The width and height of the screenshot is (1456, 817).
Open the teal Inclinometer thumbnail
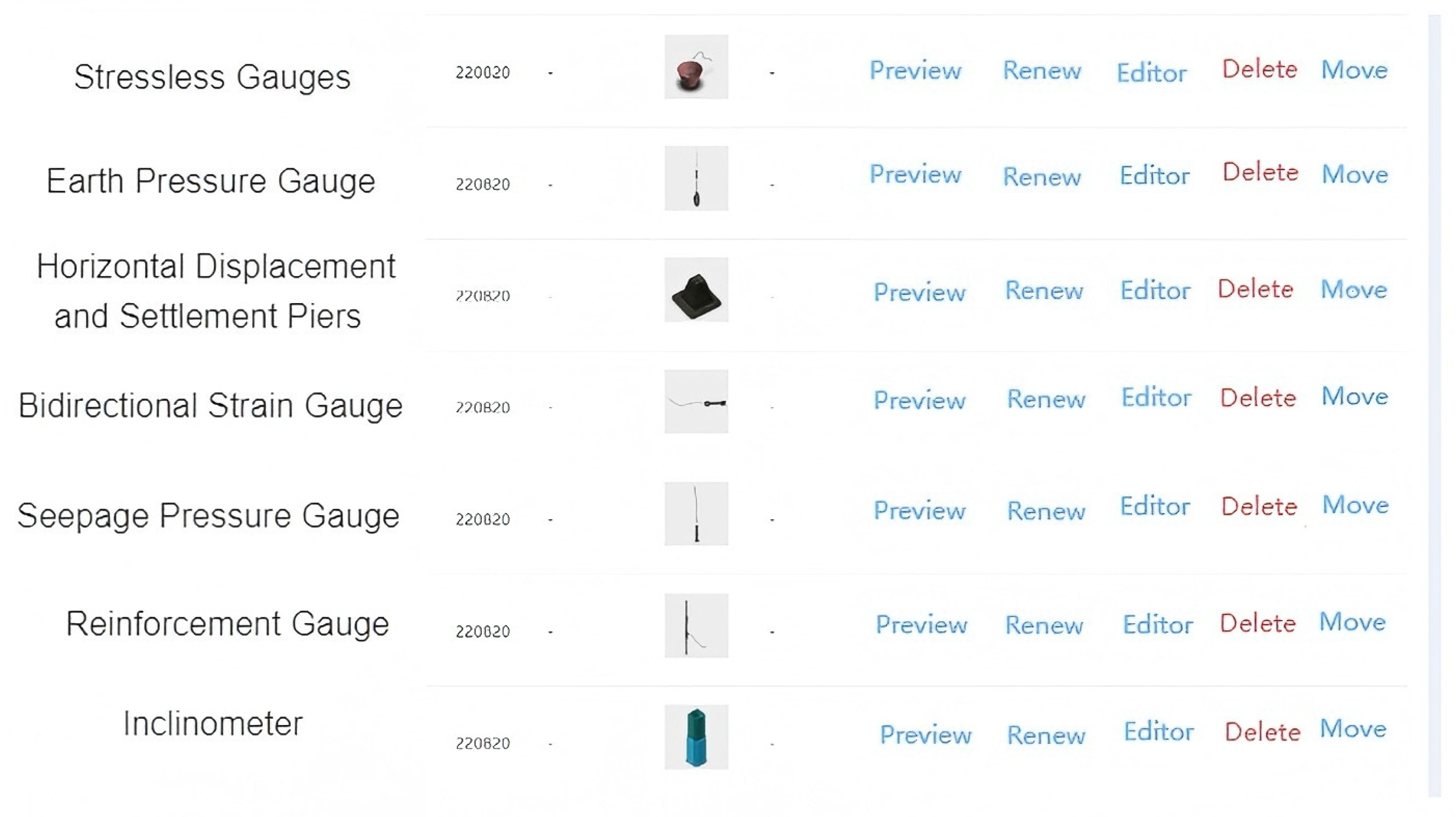pos(696,737)
